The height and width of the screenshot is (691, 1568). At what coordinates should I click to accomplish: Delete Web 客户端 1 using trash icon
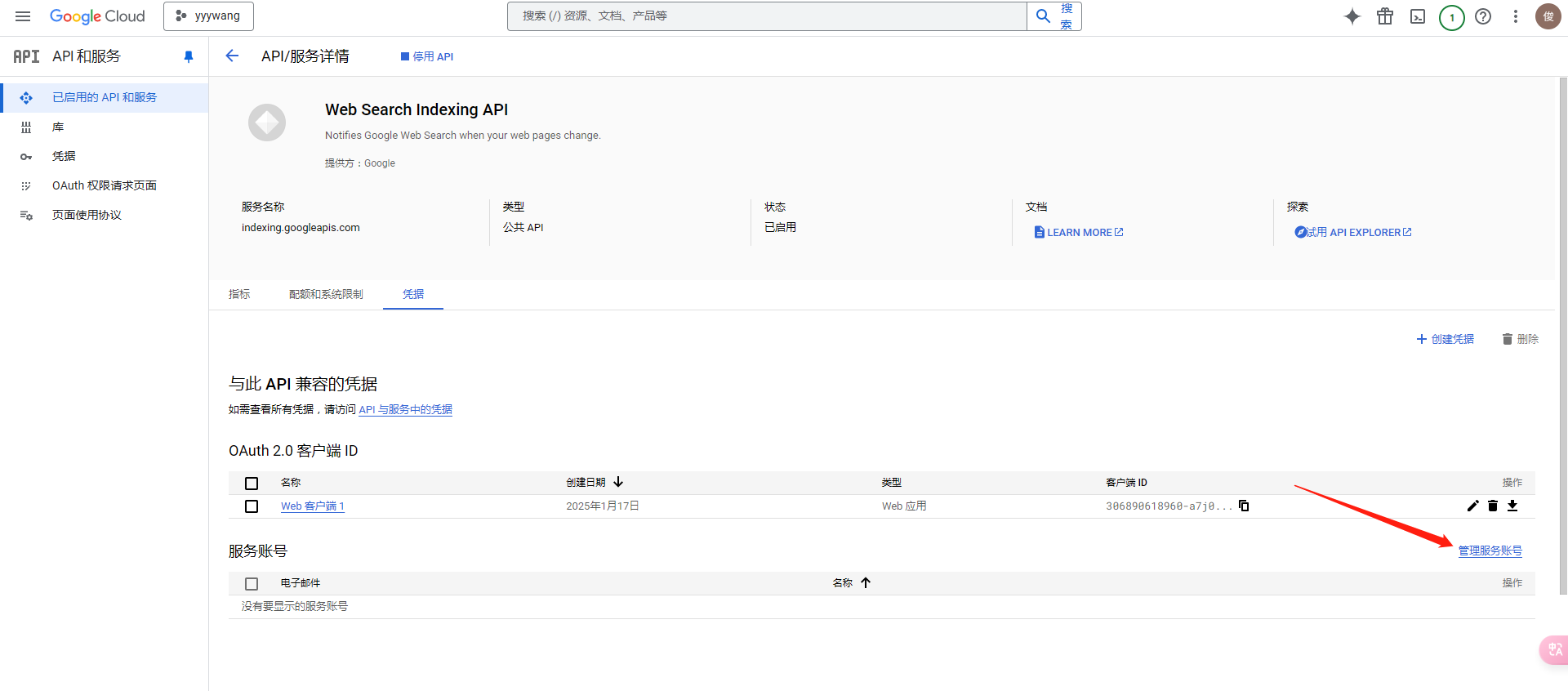tap(1493, 506)
